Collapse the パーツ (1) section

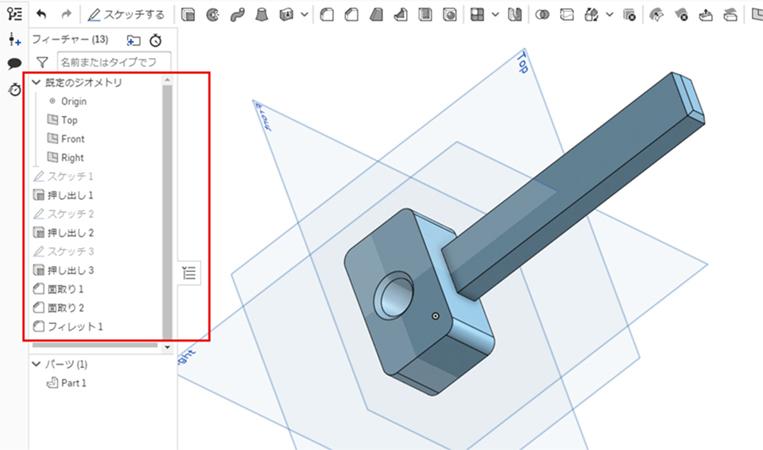point(37,364)
